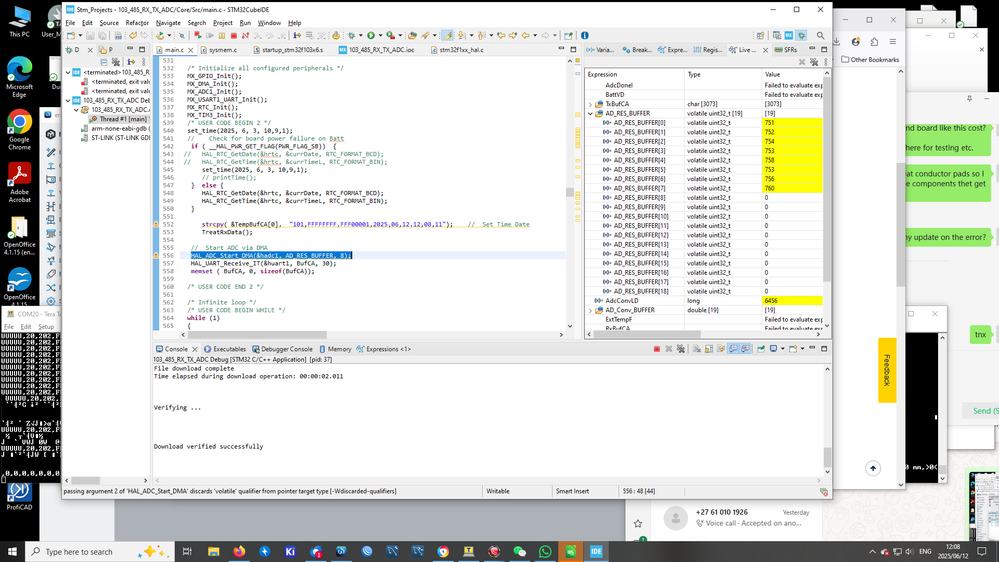Click the Open Perspective icon
The width and height of the screenshot is (999, 562).
(760, 36)
